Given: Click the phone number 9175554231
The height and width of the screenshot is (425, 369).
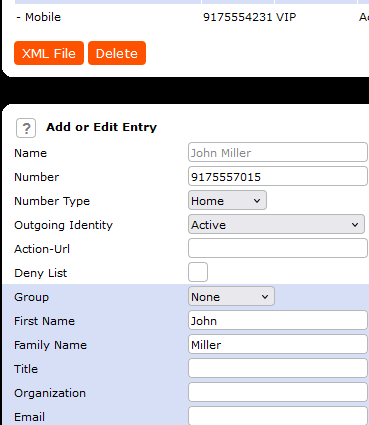Looking at the screenshot, I should (x=238, y=17).
